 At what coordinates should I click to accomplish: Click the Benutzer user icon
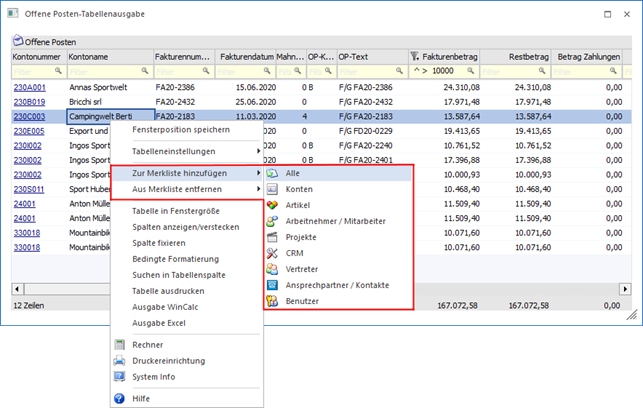point(272,300)
